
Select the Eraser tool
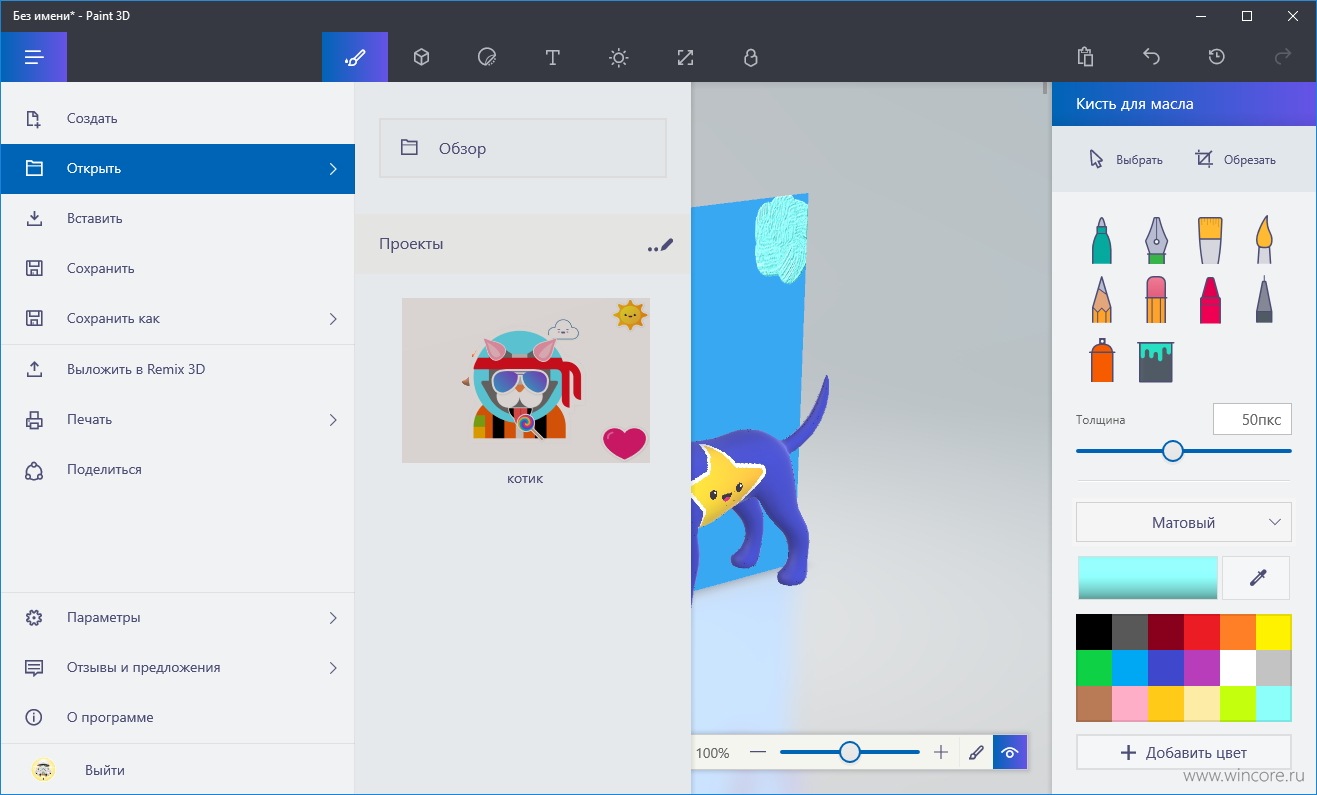click(1156, 300)
